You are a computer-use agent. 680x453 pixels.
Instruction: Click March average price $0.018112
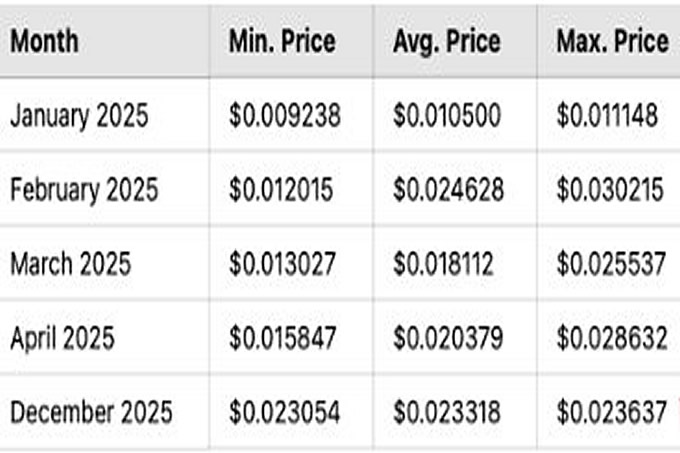pyautogui.click(x=443, y=264)
